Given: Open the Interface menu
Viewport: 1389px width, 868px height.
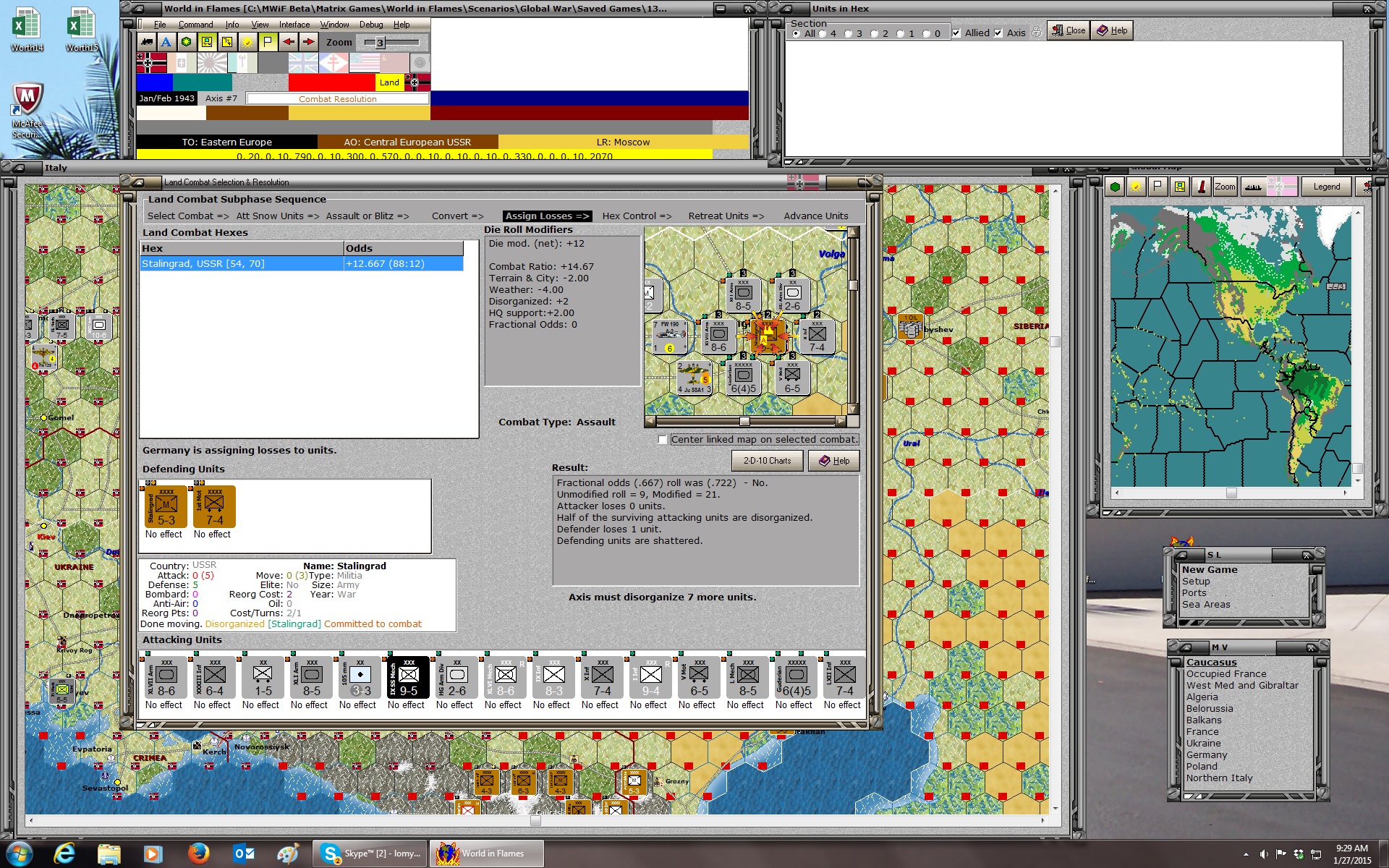Looking at the screenshot, I should coord(294,25).
